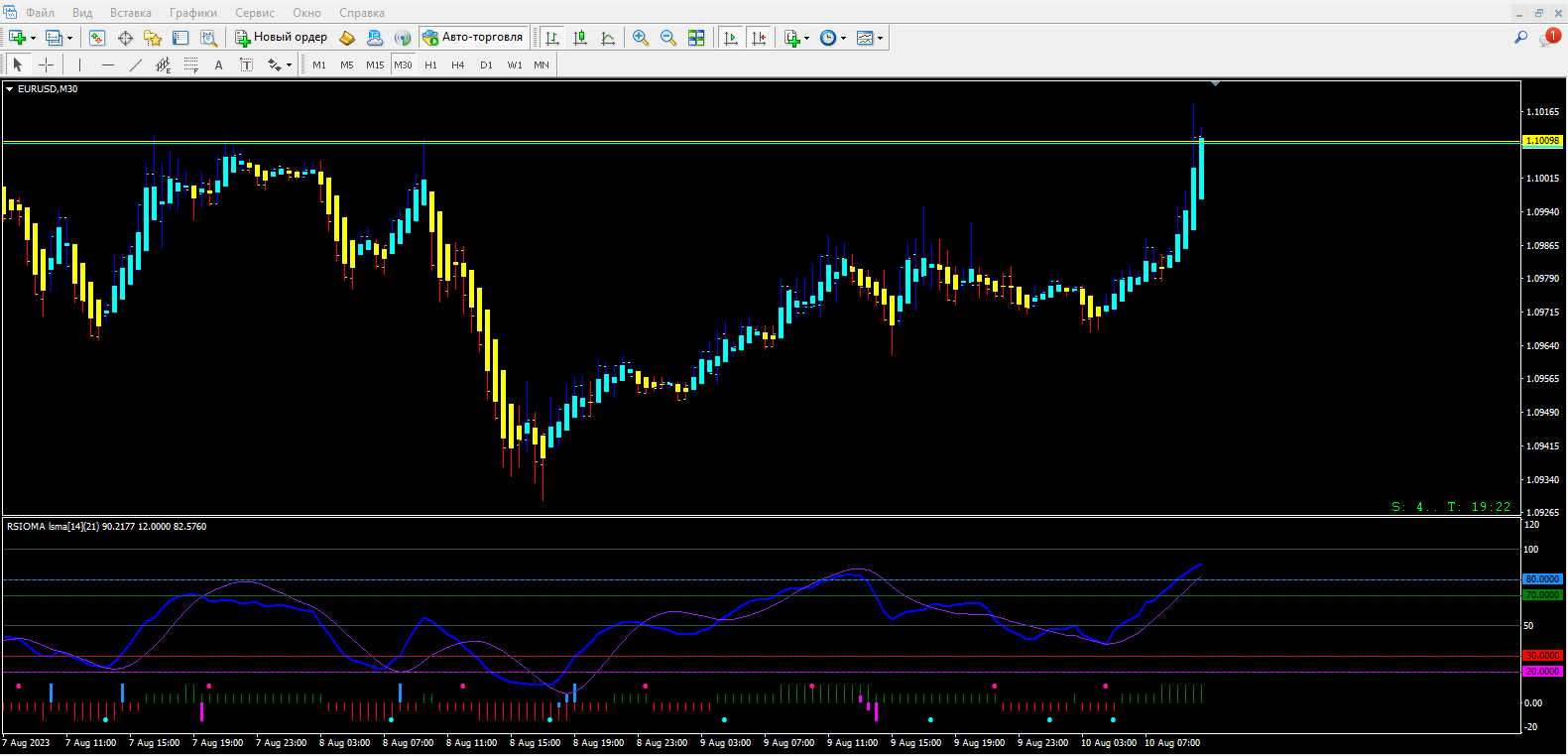
Task: Click the RSIOMA indicator label text
Action: click(106, 527)
